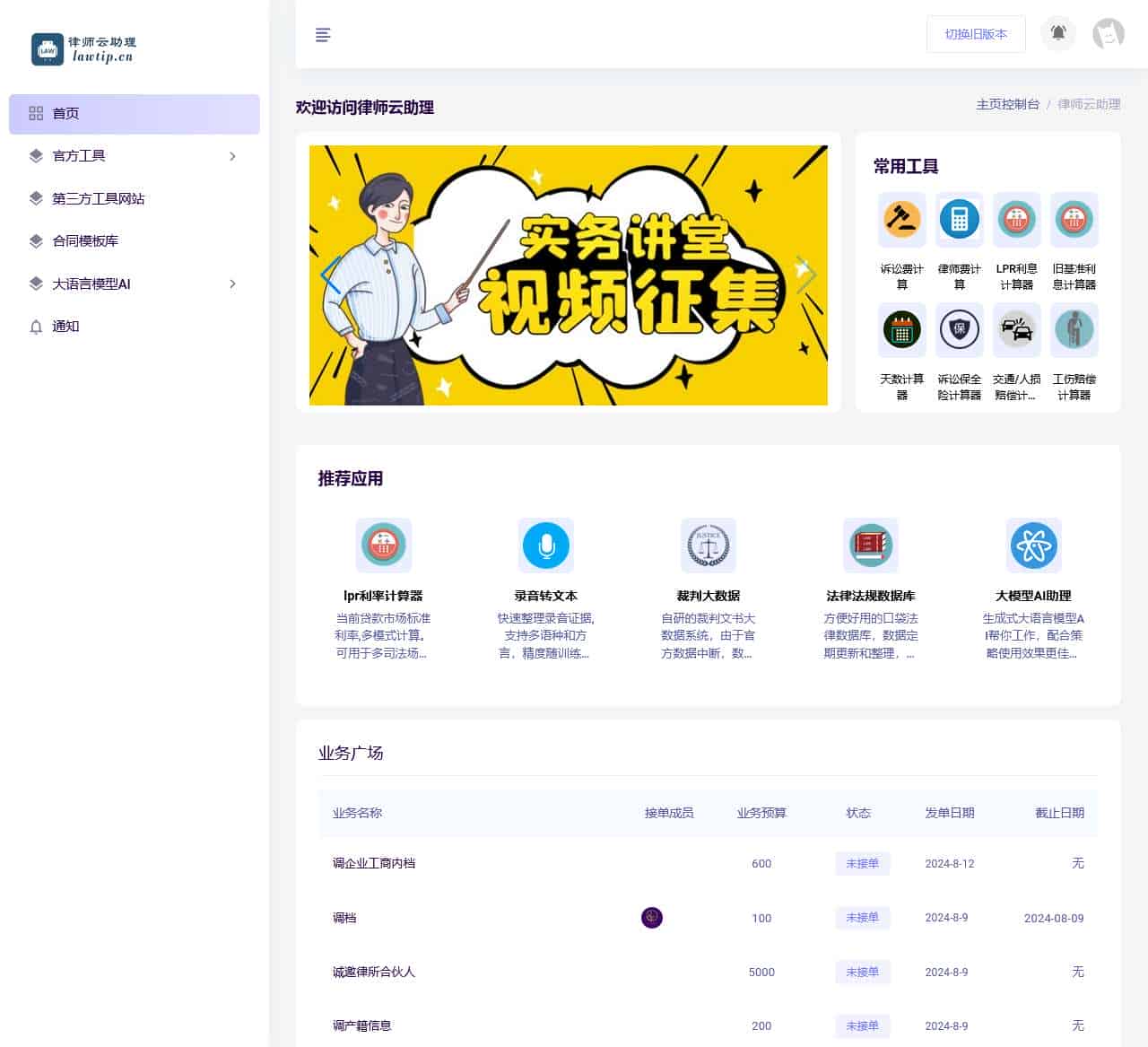Click the 业务名称 column header

357,813
